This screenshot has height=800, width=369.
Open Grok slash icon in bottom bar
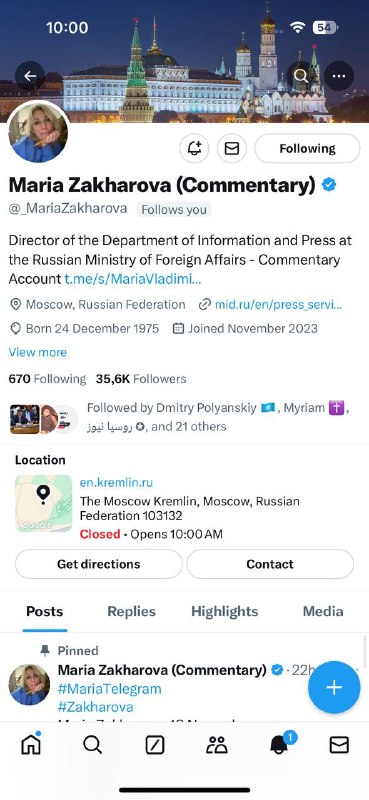tap(155, 746)
